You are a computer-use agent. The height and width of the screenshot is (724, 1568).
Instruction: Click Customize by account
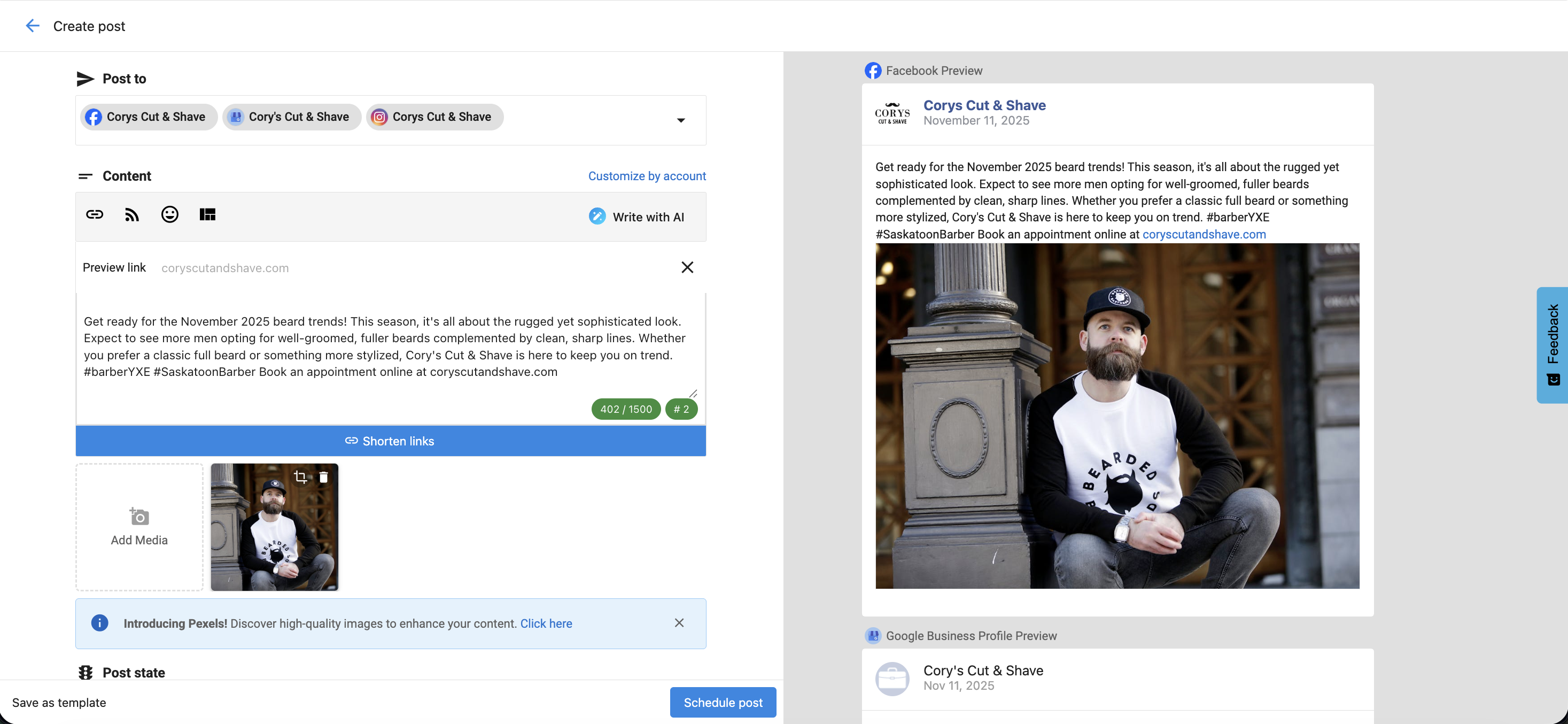[x=647, y=176]
